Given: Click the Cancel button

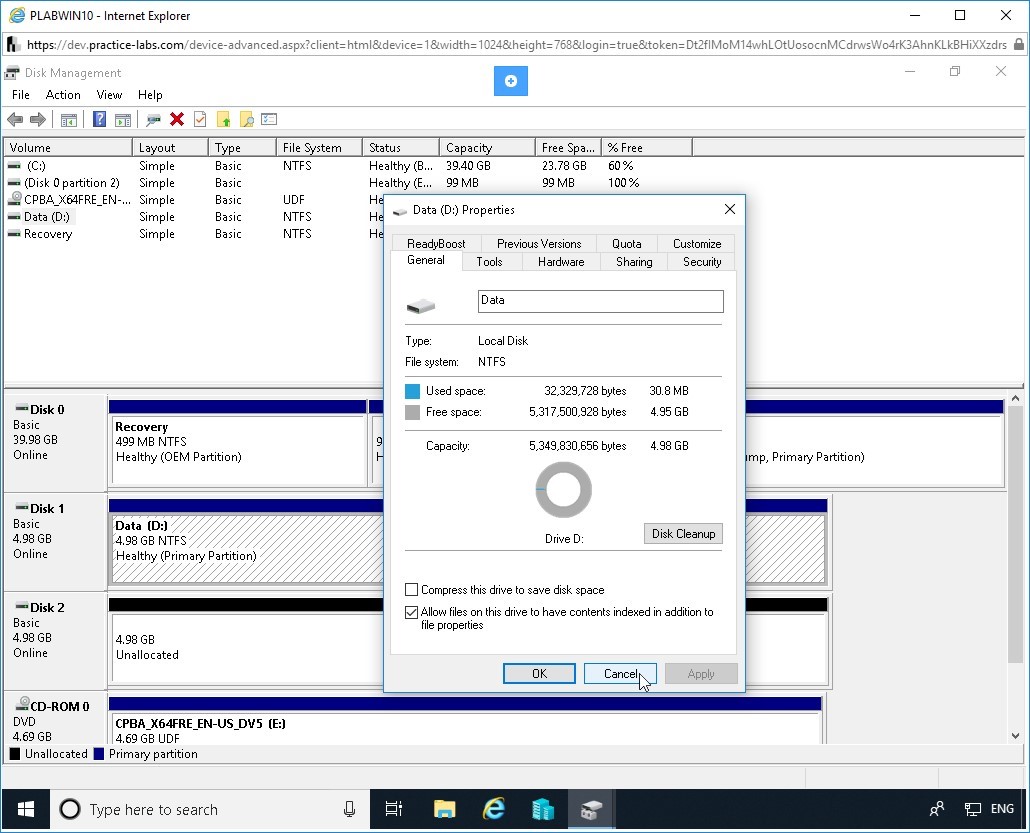Looking at the screenshot, I should [620, 673].
